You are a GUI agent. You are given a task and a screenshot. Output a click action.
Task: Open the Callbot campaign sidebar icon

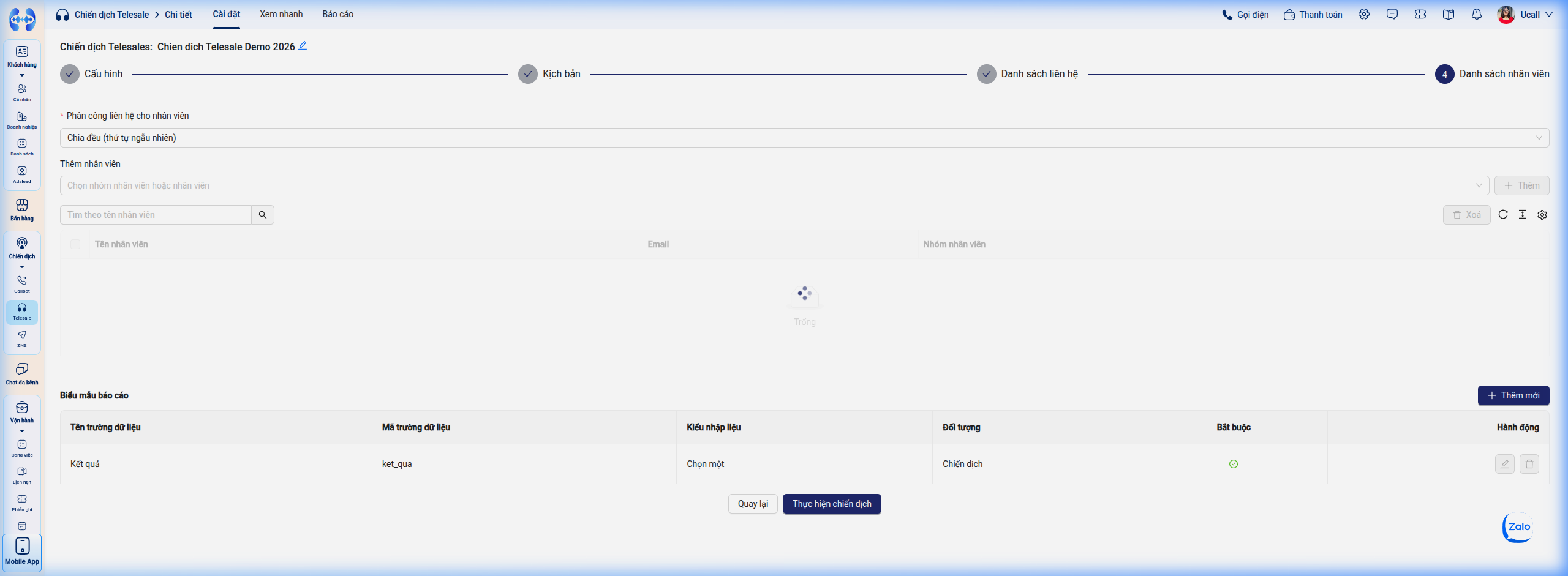pos(22,284)
